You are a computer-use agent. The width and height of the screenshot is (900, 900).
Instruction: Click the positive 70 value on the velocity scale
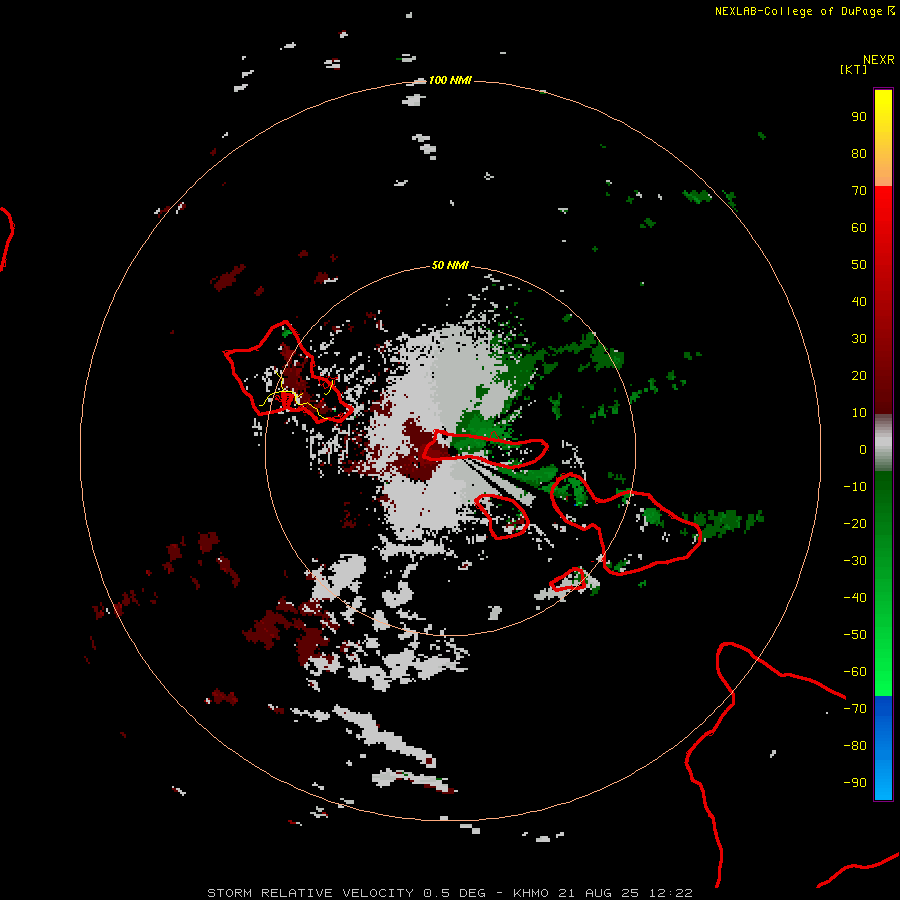(x=859, y=191)
